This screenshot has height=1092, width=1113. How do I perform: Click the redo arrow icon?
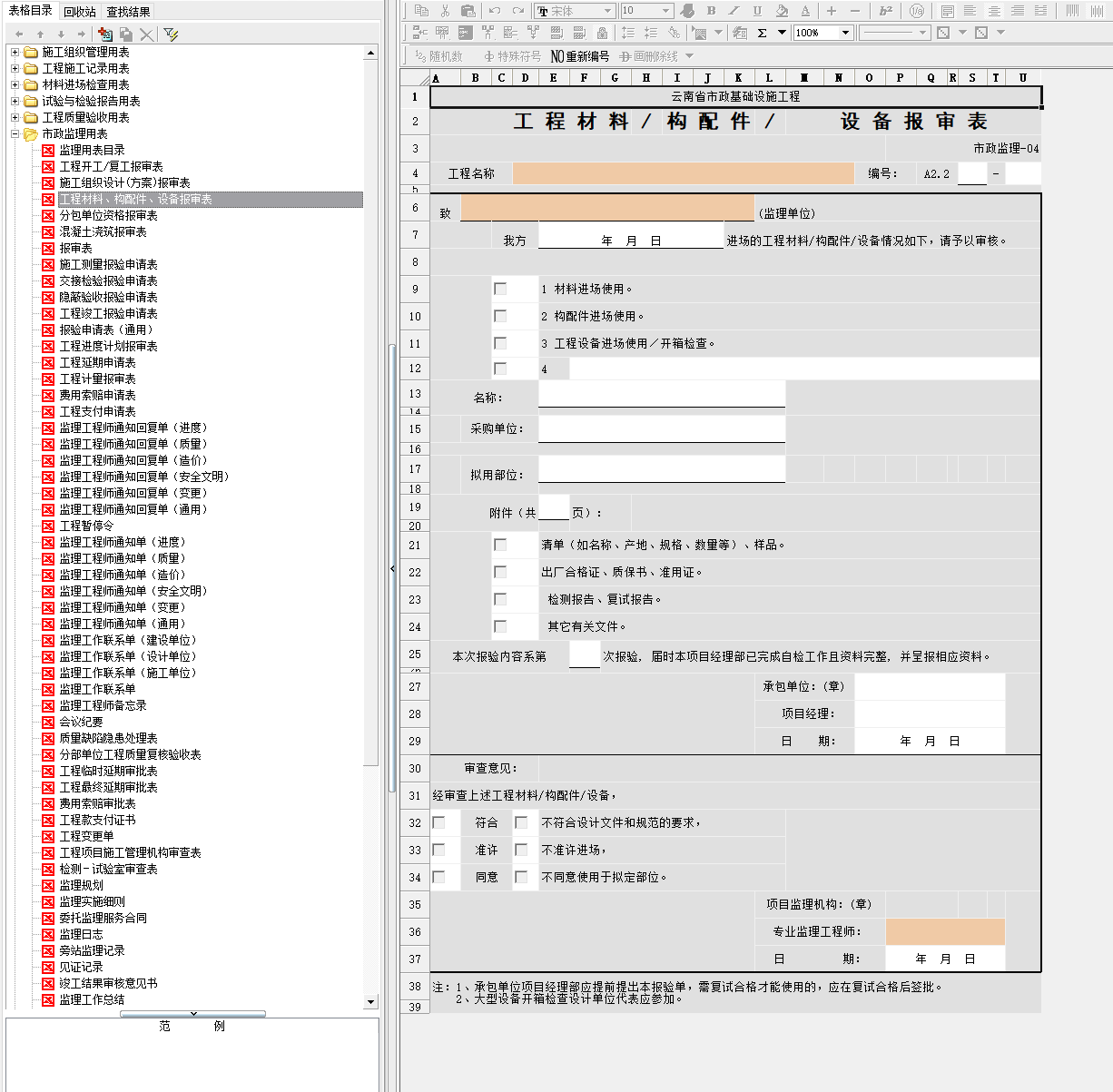tap(517, 11)
